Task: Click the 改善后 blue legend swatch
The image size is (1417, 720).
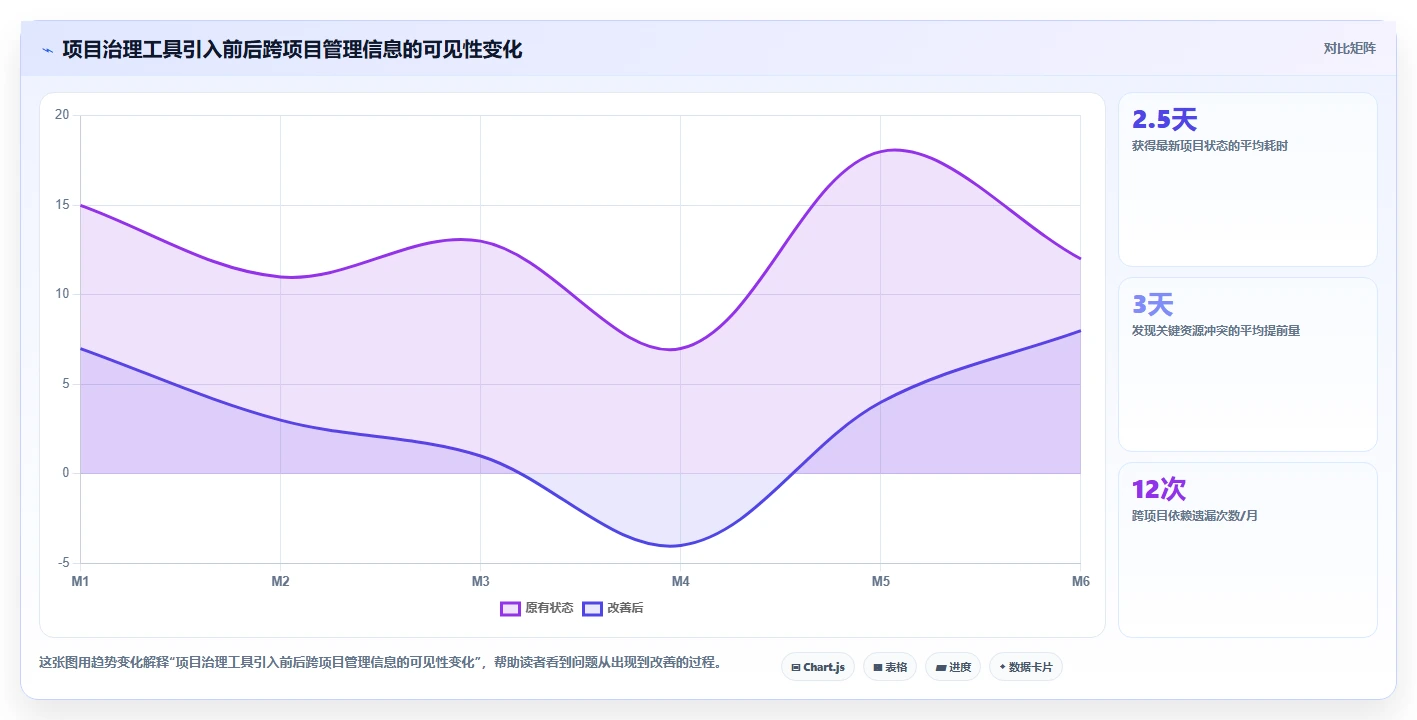Action: point(593,608)
